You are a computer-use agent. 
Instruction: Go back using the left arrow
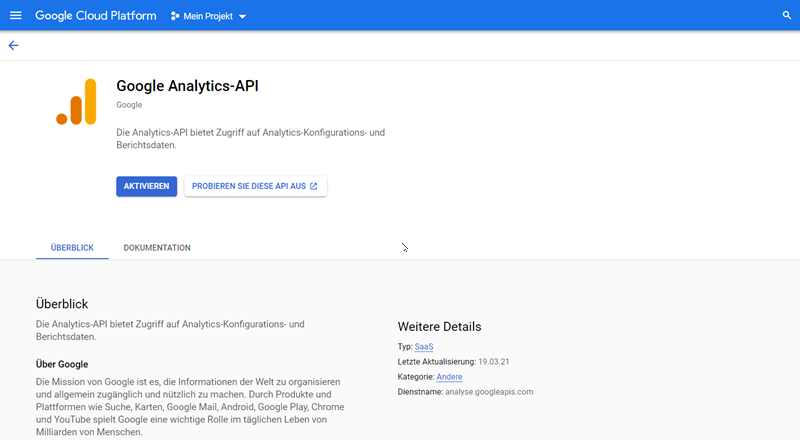click(13, 46)
